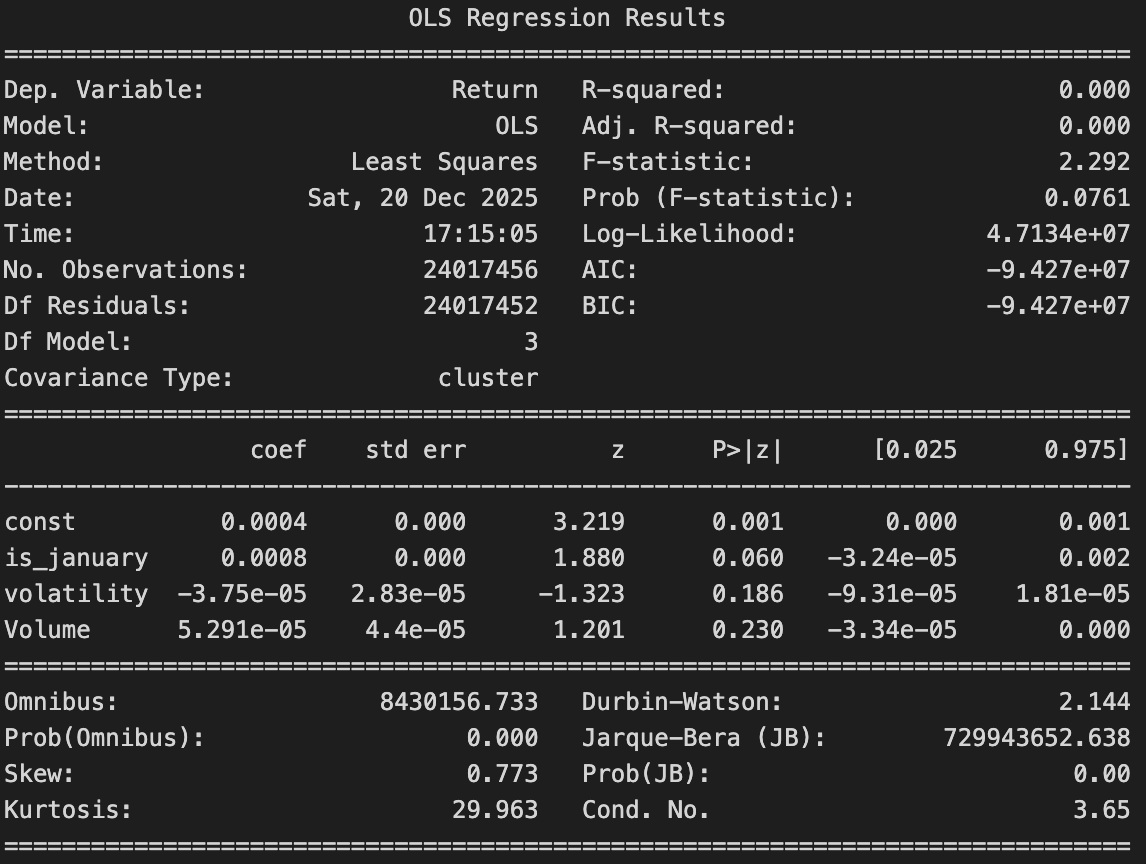The height and width of the screenshot is (864, 1146).
Task: Click the volatility coefficient -3.75e-05
Action: click(x=242, y=594)
